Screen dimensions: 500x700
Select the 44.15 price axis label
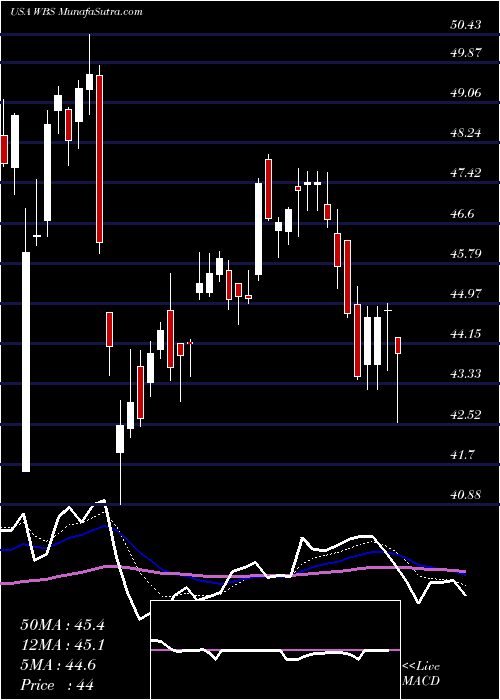click(x=466, y=334)
